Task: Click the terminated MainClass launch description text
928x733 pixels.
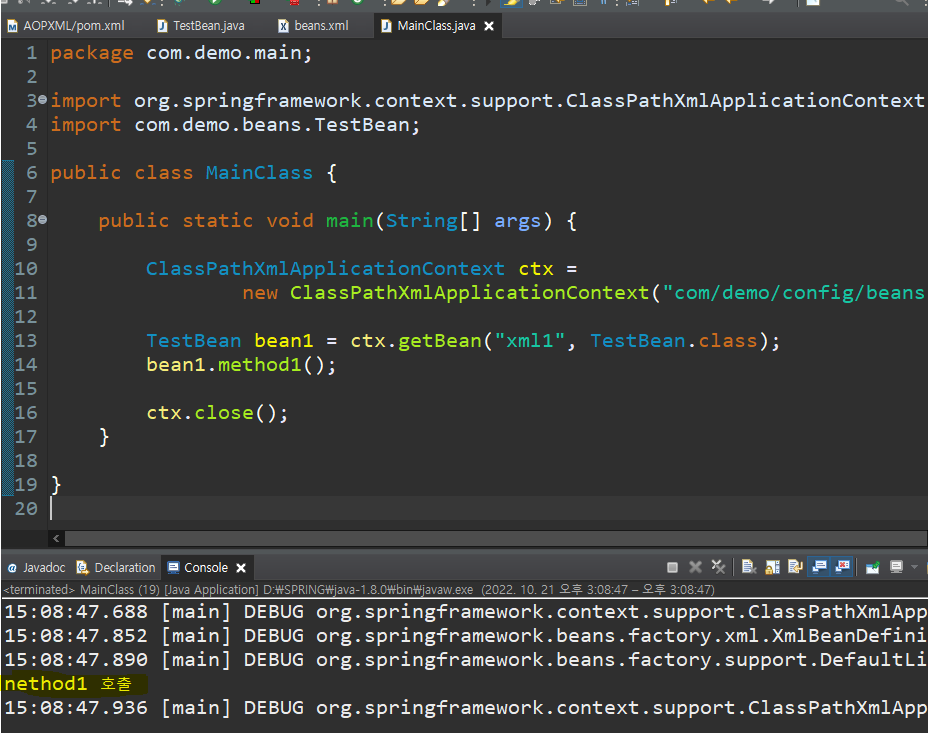Action: pyautogui.click(x=359, y=590)
